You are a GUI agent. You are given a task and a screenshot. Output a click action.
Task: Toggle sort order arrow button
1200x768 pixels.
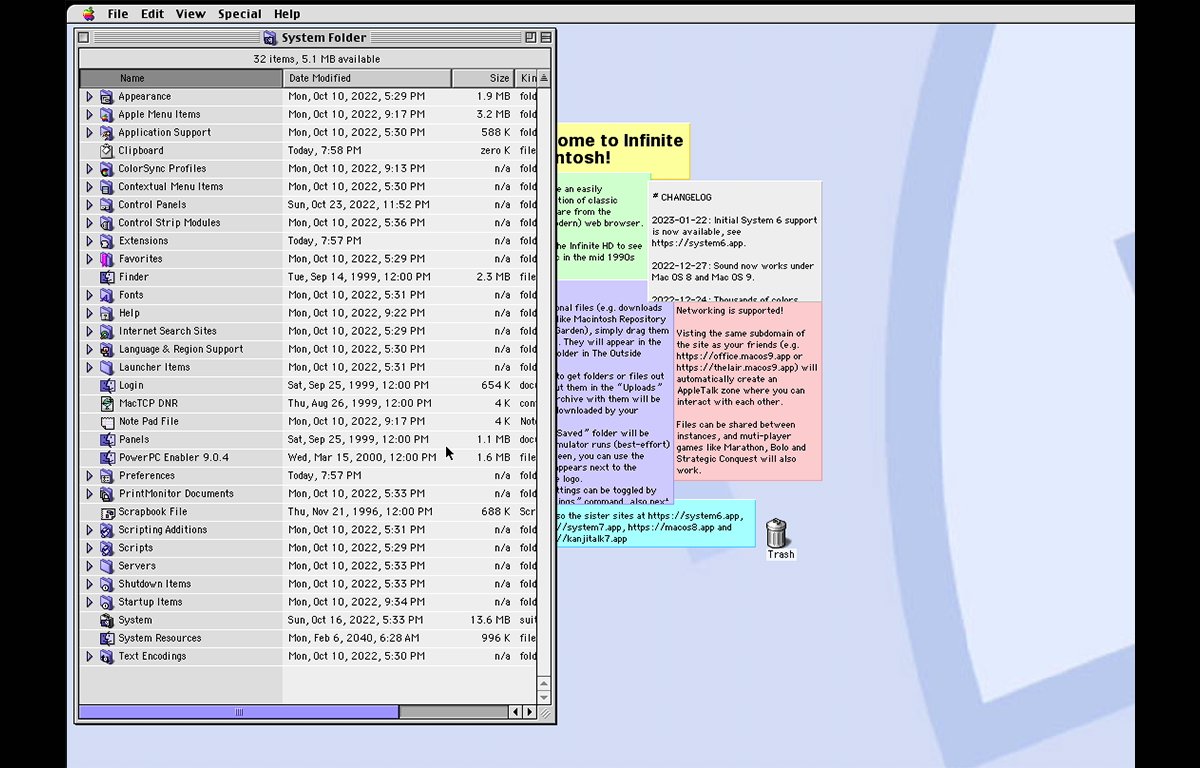544,78
